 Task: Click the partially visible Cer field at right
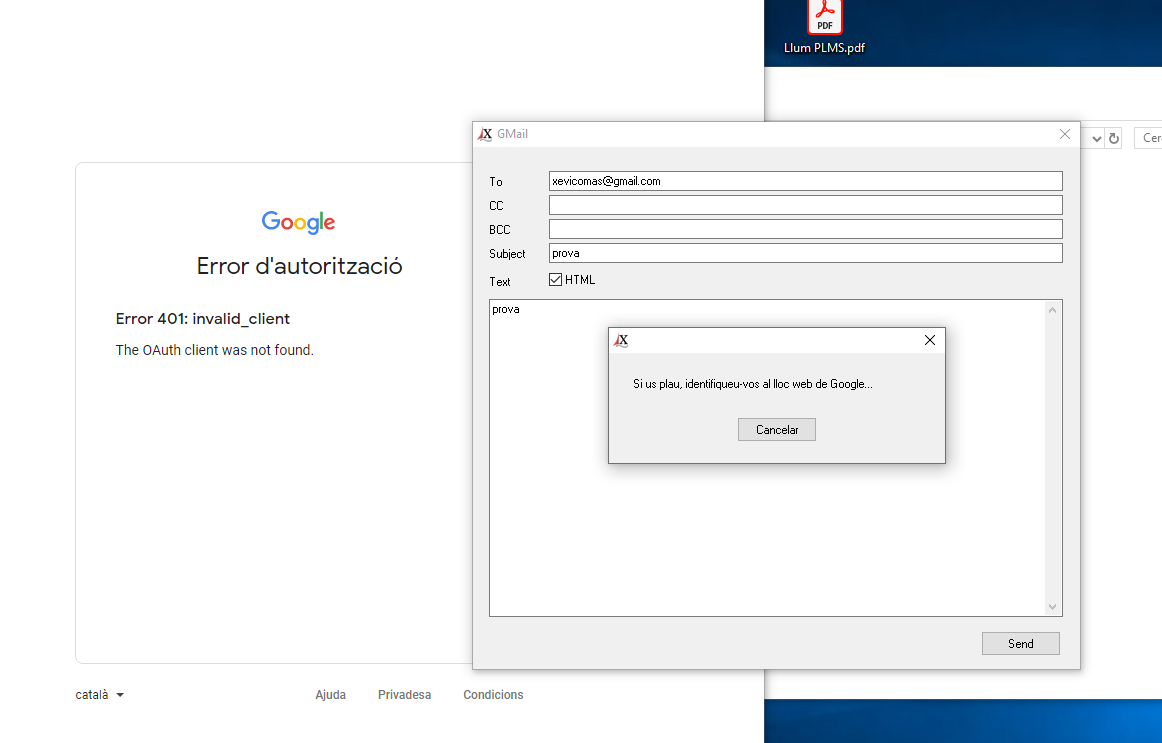click(1148, 138)
